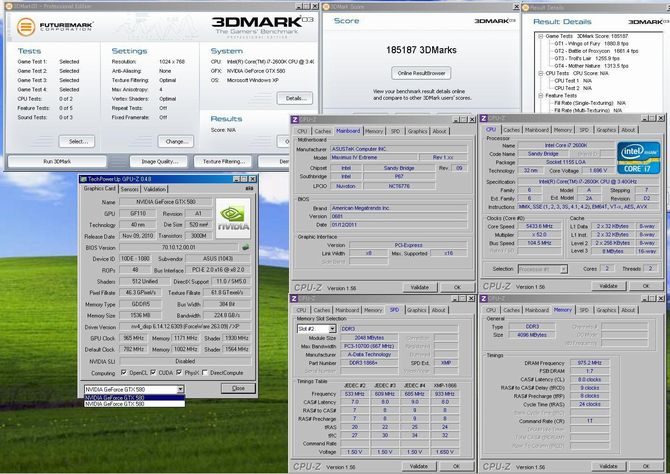
Task: Open the GPU selector dropdown arrow in GPU-Z
Action: tap(180, 389)
